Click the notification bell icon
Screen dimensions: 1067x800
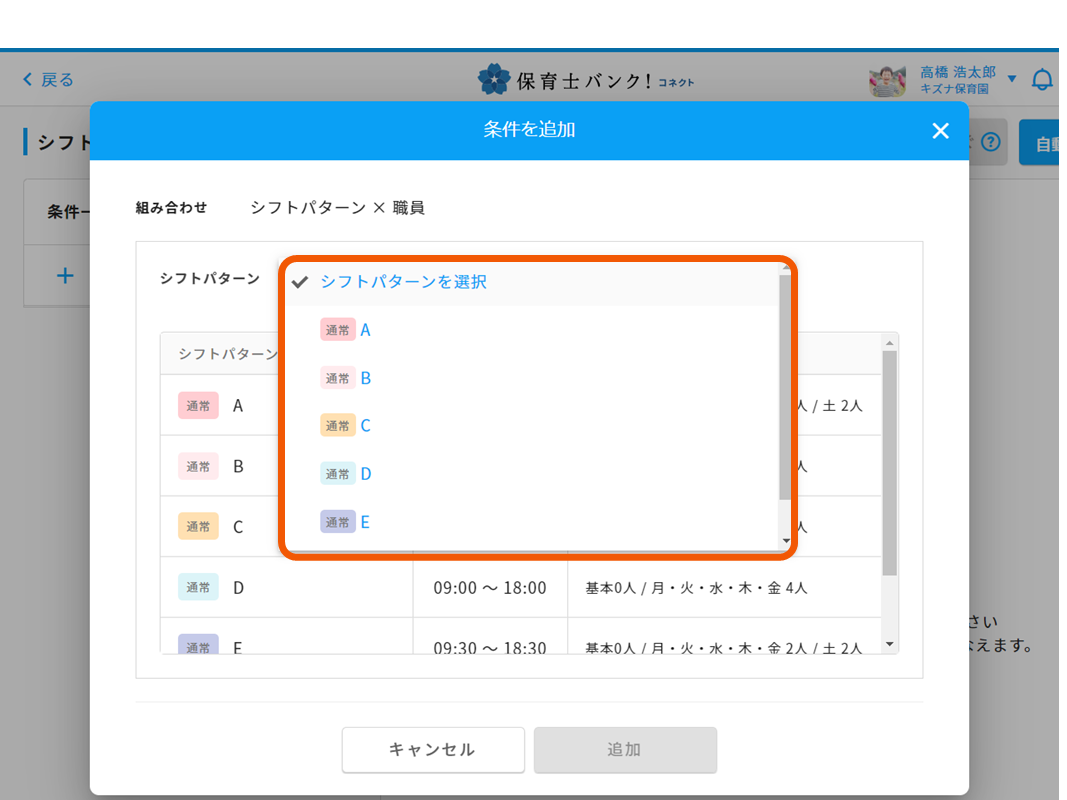coord(1042,80)
